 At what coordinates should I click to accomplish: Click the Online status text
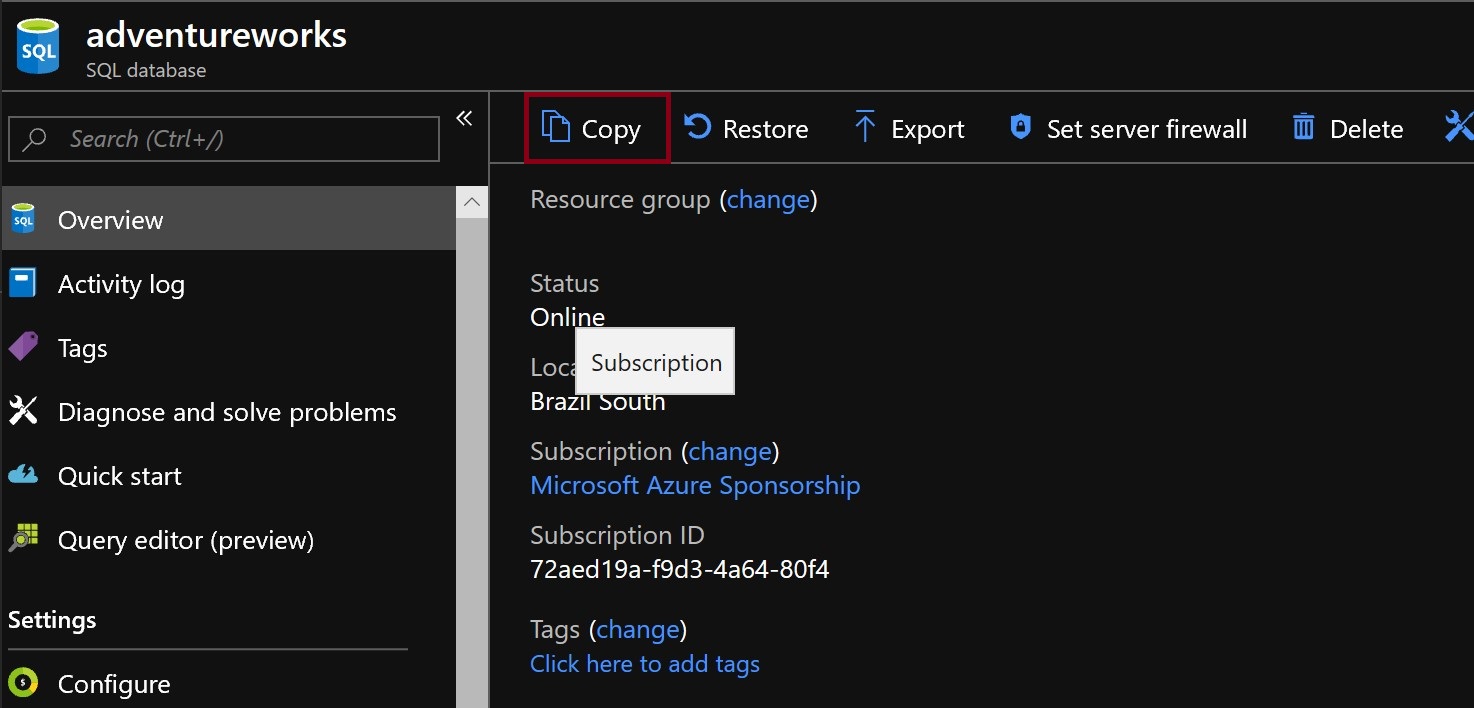pos(567,318)
